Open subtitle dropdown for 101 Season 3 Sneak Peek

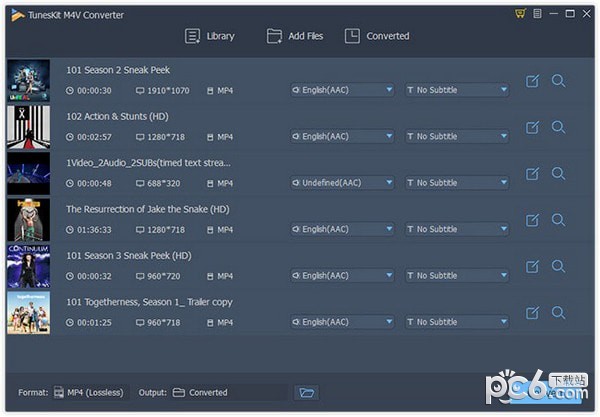click(457, 275)
